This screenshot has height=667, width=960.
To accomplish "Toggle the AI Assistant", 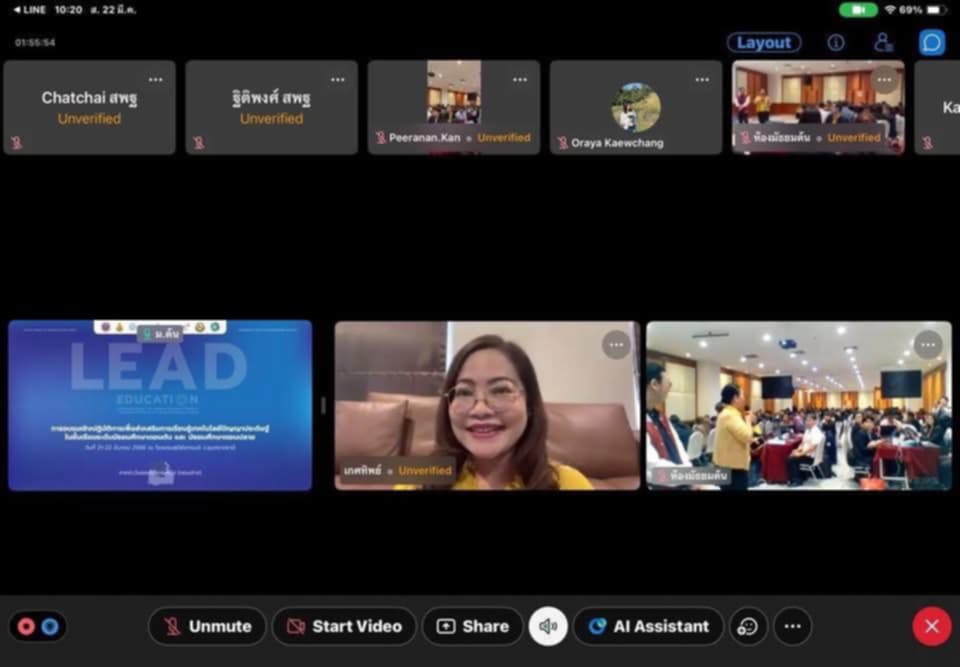I will click(648, 626).
